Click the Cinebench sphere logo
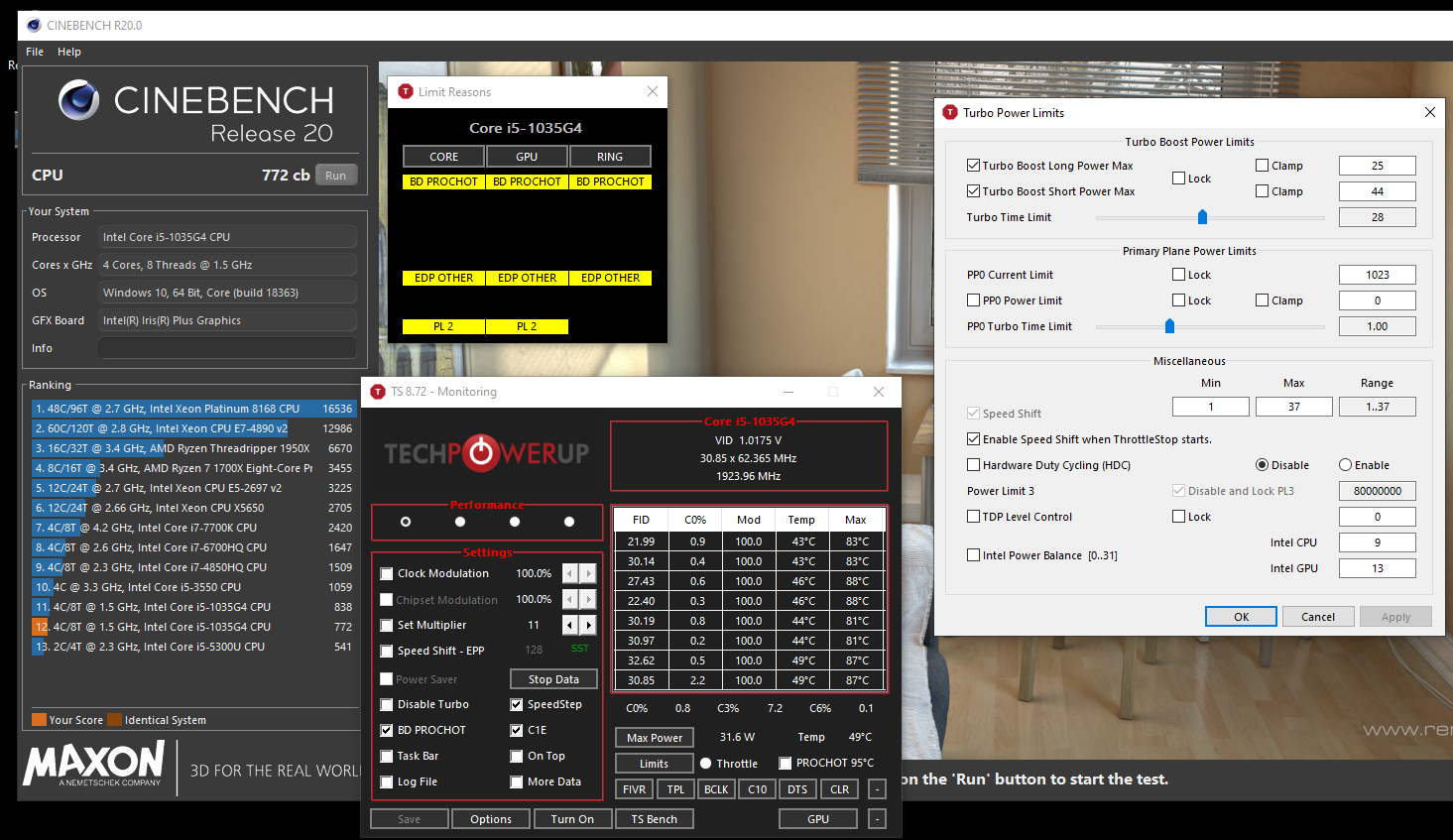The width and height of the screenshot is (1453, 840). [x=78, y=100]
